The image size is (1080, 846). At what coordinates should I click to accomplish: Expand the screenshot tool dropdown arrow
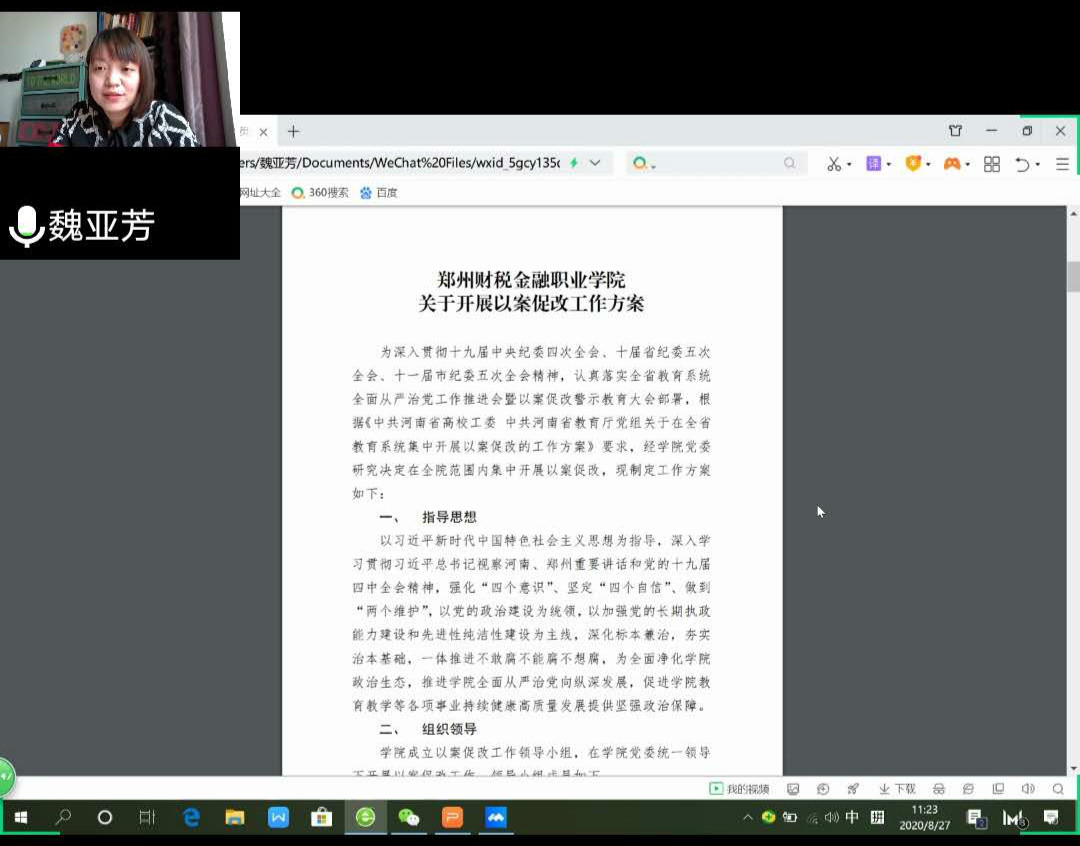pos(849,165)
